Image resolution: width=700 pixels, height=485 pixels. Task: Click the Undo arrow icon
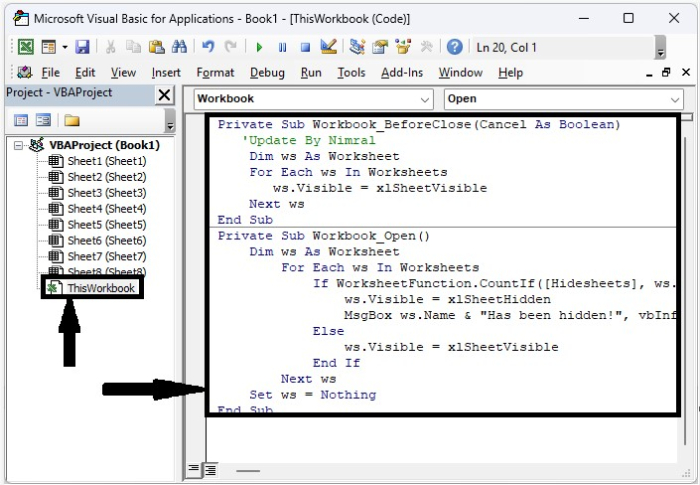[x=208, y=46]
